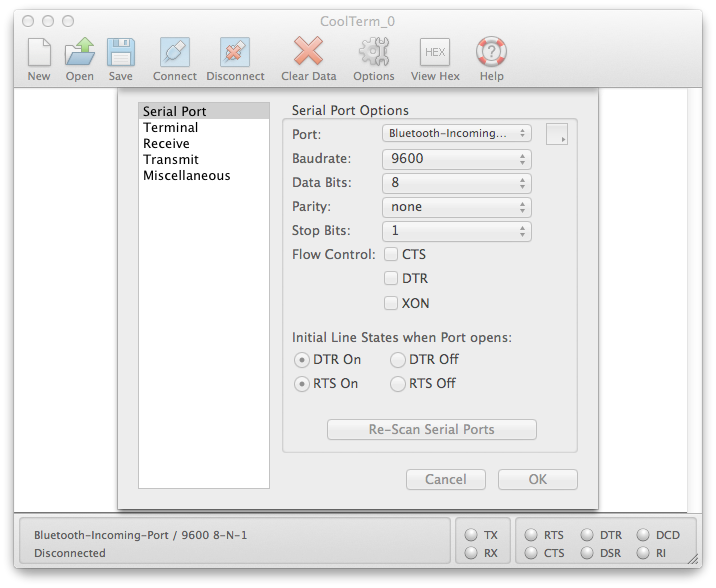Open the Parity dropdown
The height and width of the screenshot is (588, 716).
click(x=456, y=207)
